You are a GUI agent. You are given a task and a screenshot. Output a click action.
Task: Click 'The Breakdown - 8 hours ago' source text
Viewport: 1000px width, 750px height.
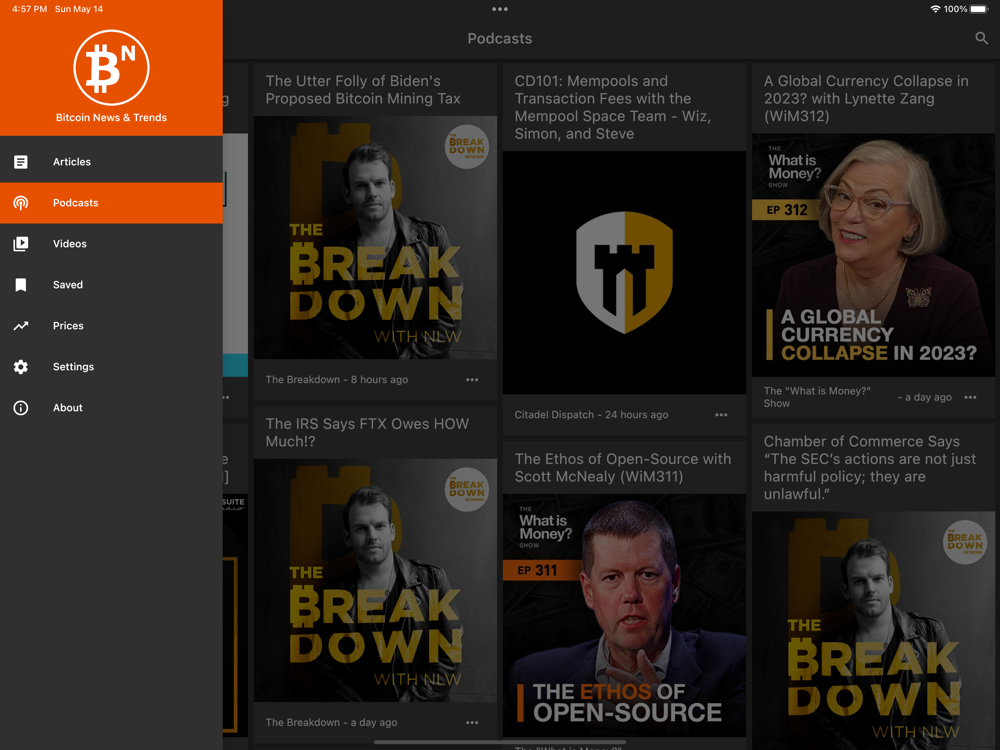click(337, 379)
